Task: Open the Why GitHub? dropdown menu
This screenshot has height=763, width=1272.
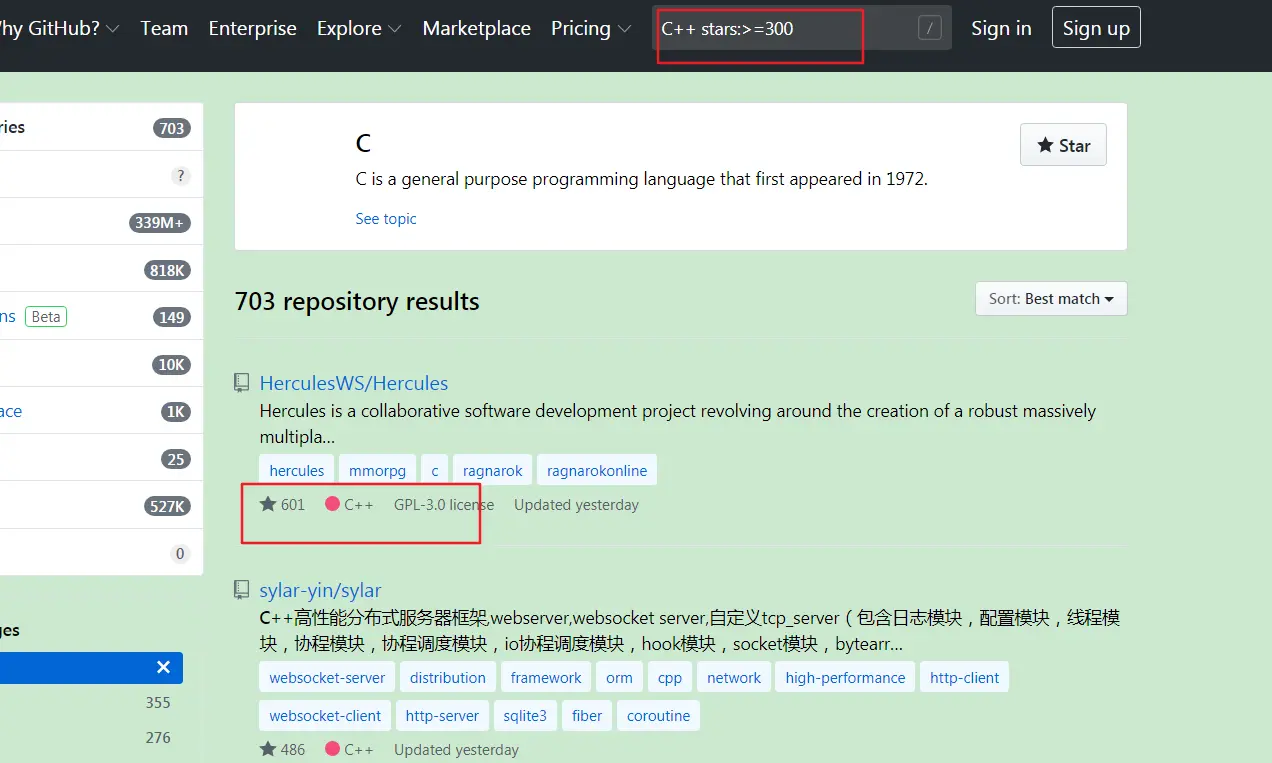Action: (x=59, y=28)
